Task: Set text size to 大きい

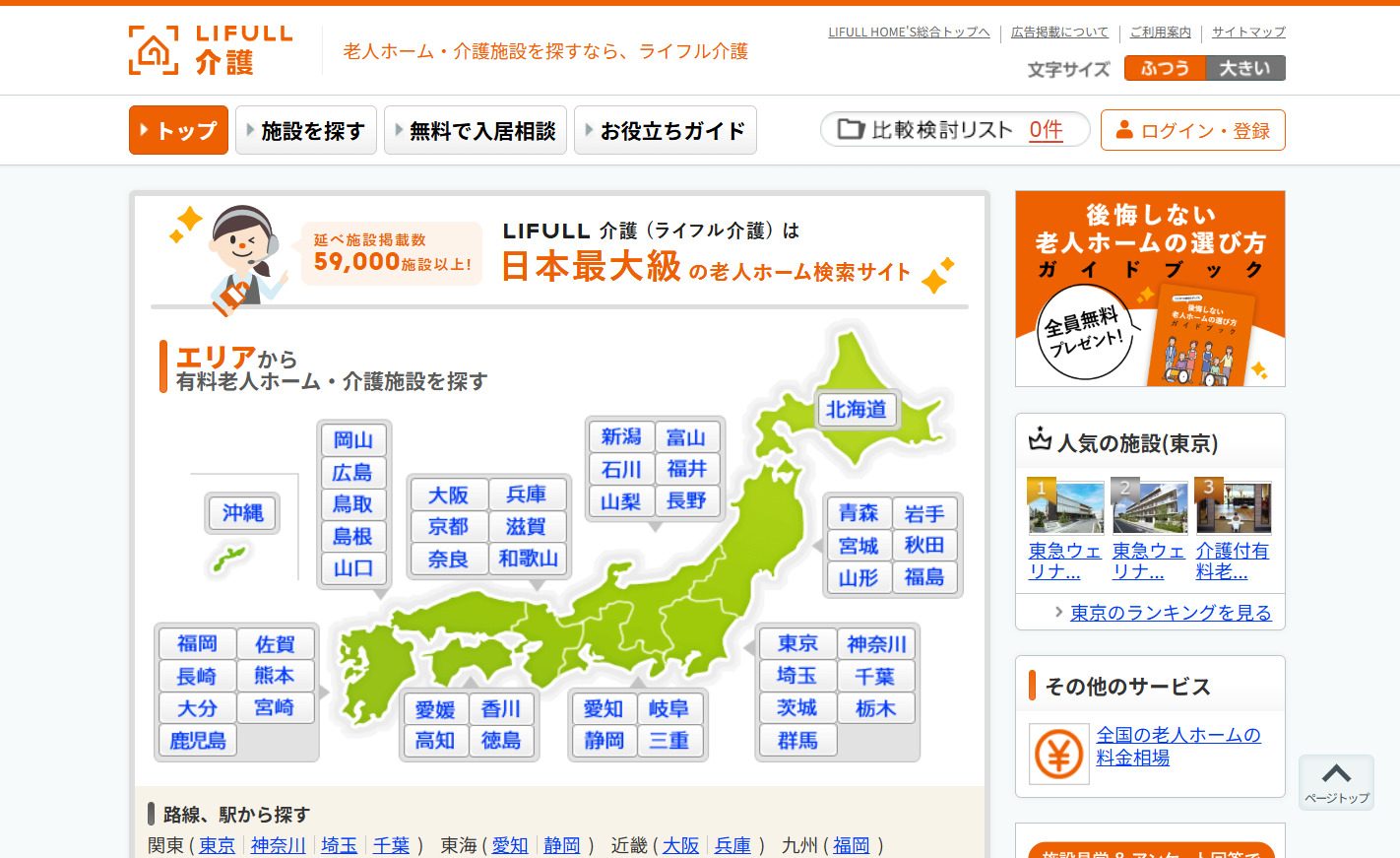Action: click(x=1245, y=68)
